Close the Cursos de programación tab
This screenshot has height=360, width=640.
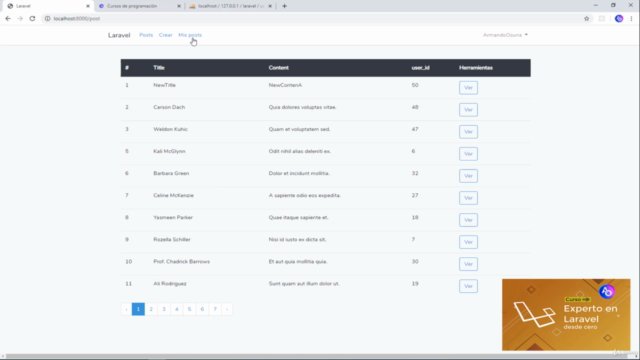(x=179, y=6)
